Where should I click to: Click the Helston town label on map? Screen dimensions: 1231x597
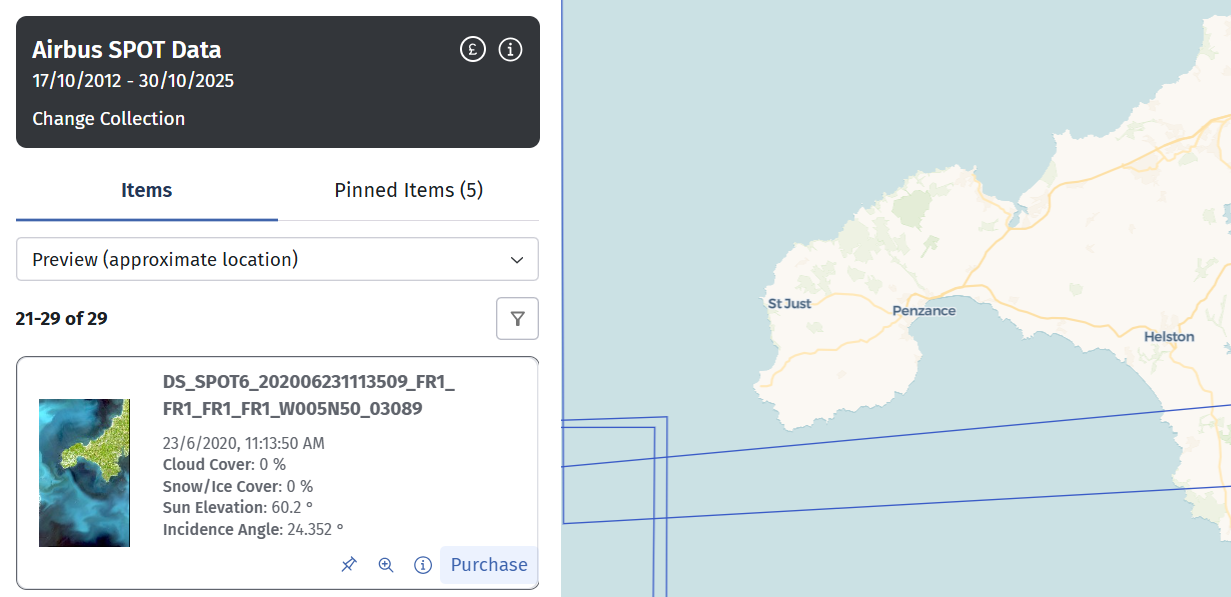[1168, 337]
